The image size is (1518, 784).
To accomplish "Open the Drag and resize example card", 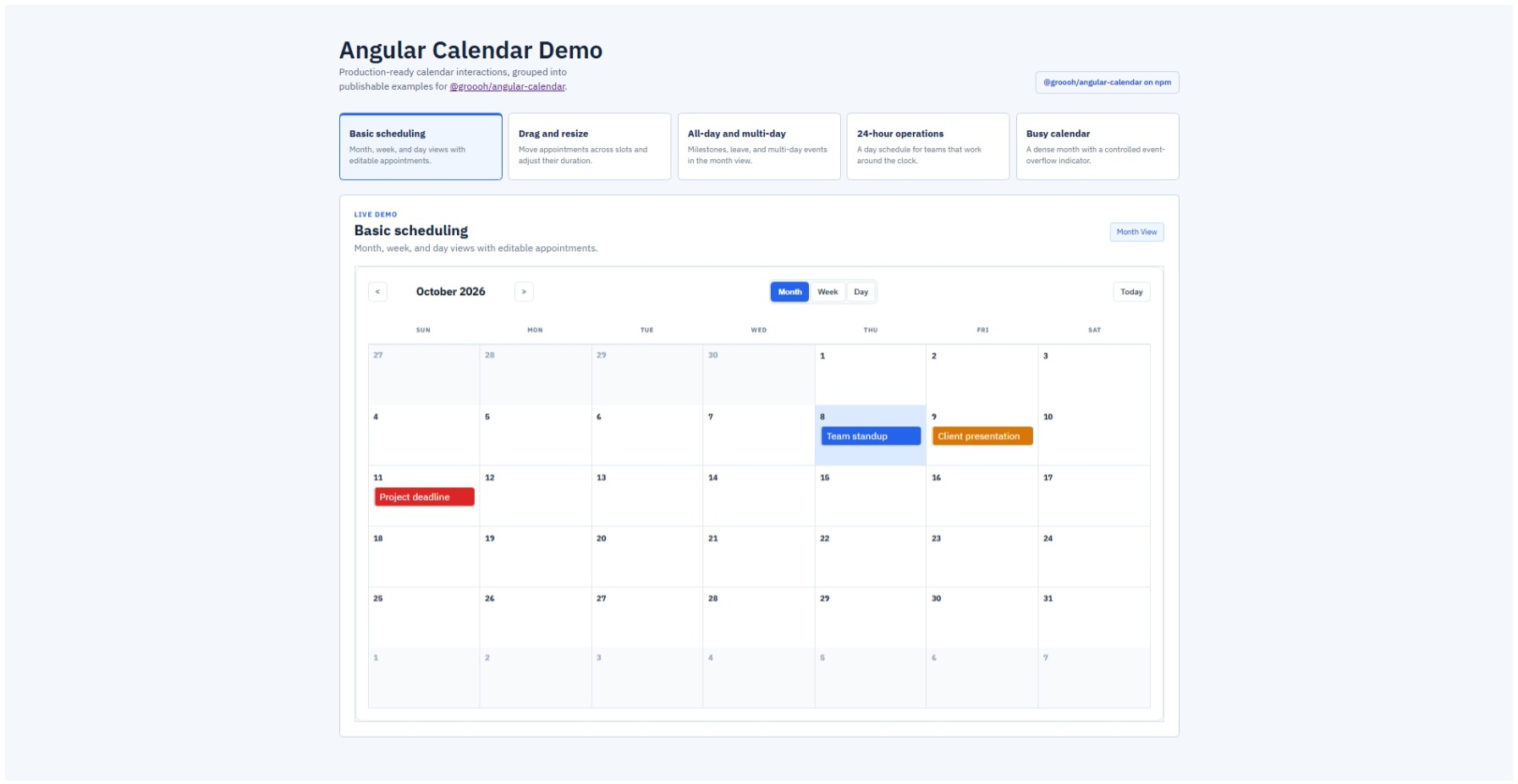I will click(x=590, y=146).
